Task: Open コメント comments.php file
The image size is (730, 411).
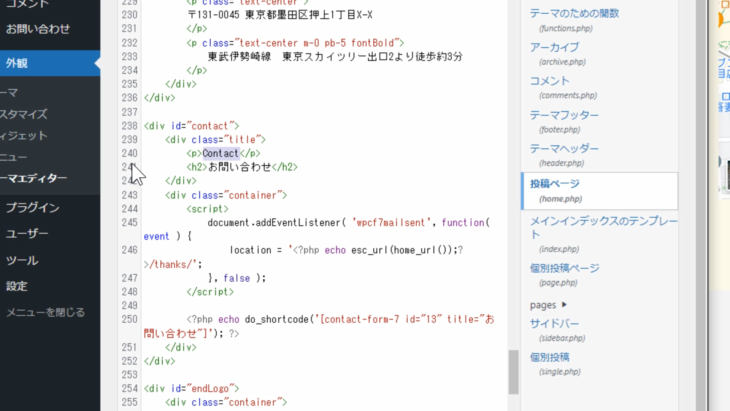Action: click(550, 81)
